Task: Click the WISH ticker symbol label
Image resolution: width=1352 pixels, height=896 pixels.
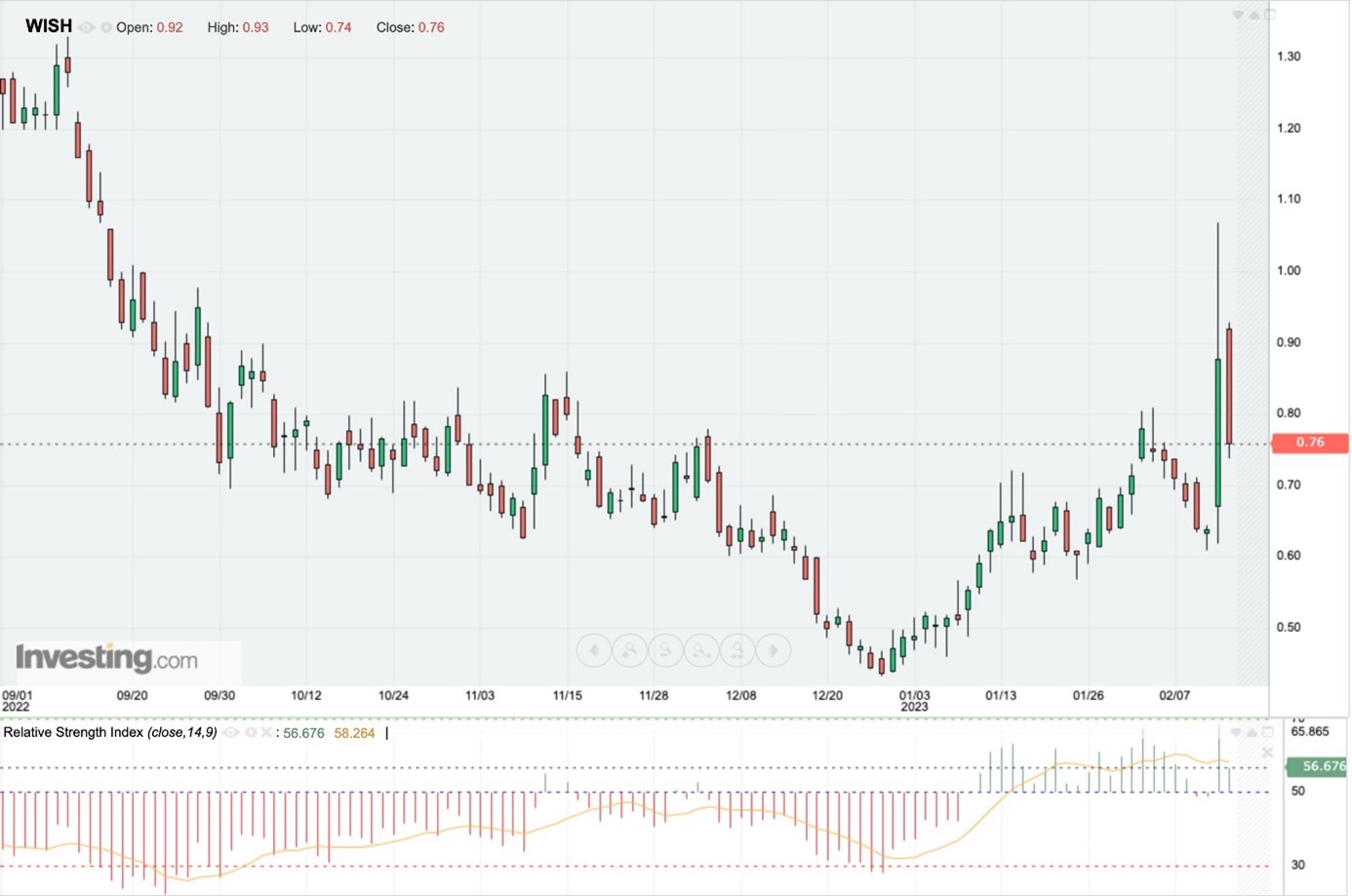Action: tap(49, 26)
